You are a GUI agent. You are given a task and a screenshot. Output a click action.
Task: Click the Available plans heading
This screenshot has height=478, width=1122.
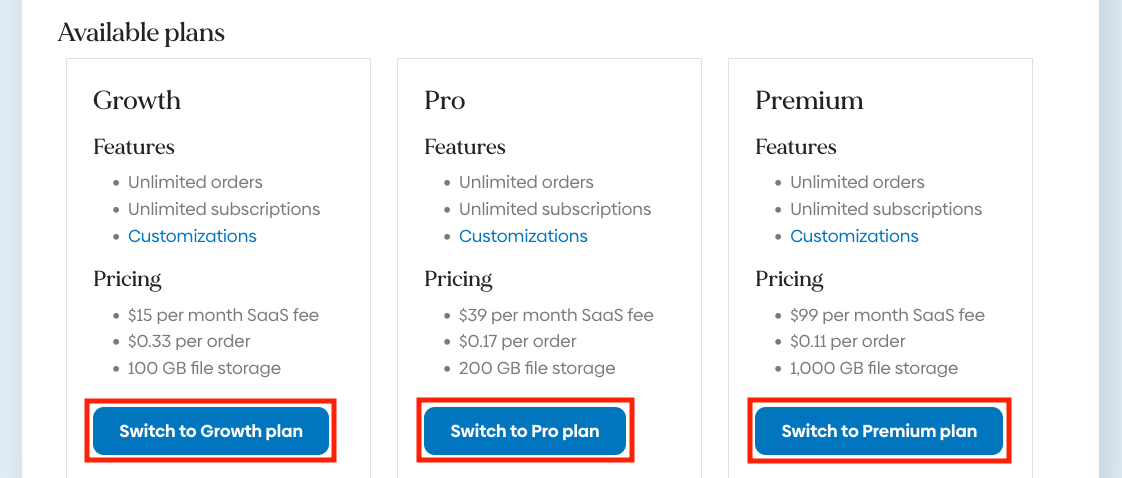point(141,33)
